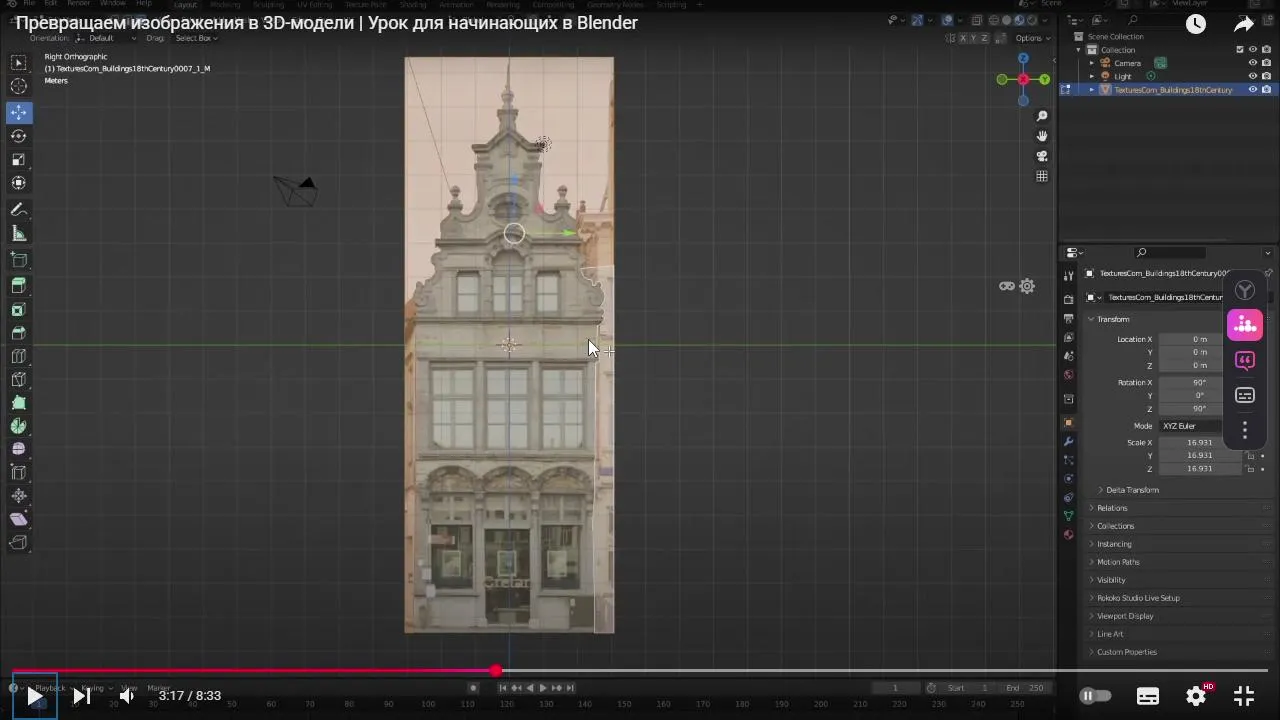Open the XYZ Euler rotation mode dropdown
Image resolution: width=1280 pixels, height=720 pixels.
(1192, 426)
